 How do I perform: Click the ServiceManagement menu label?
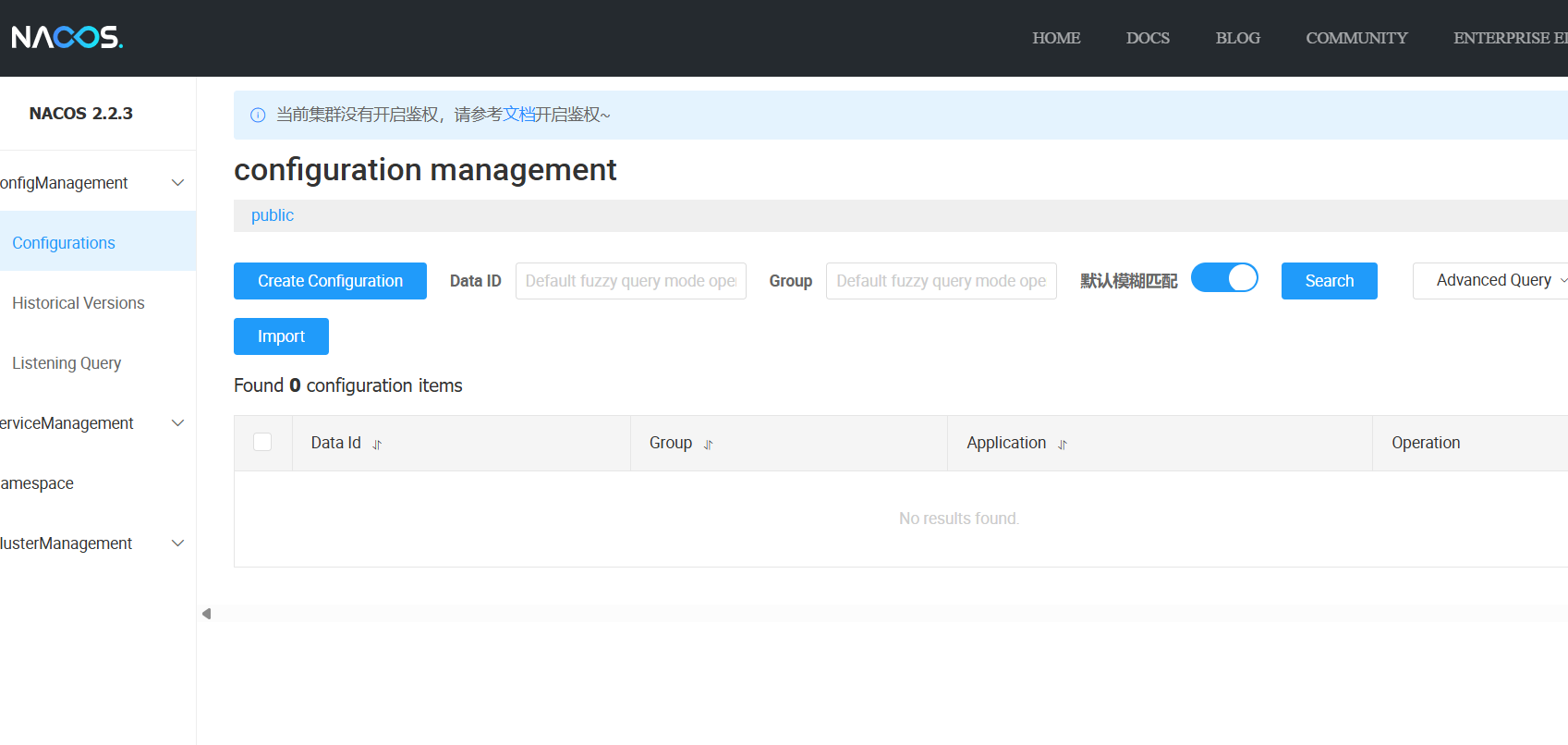click(x=67, y=423)
